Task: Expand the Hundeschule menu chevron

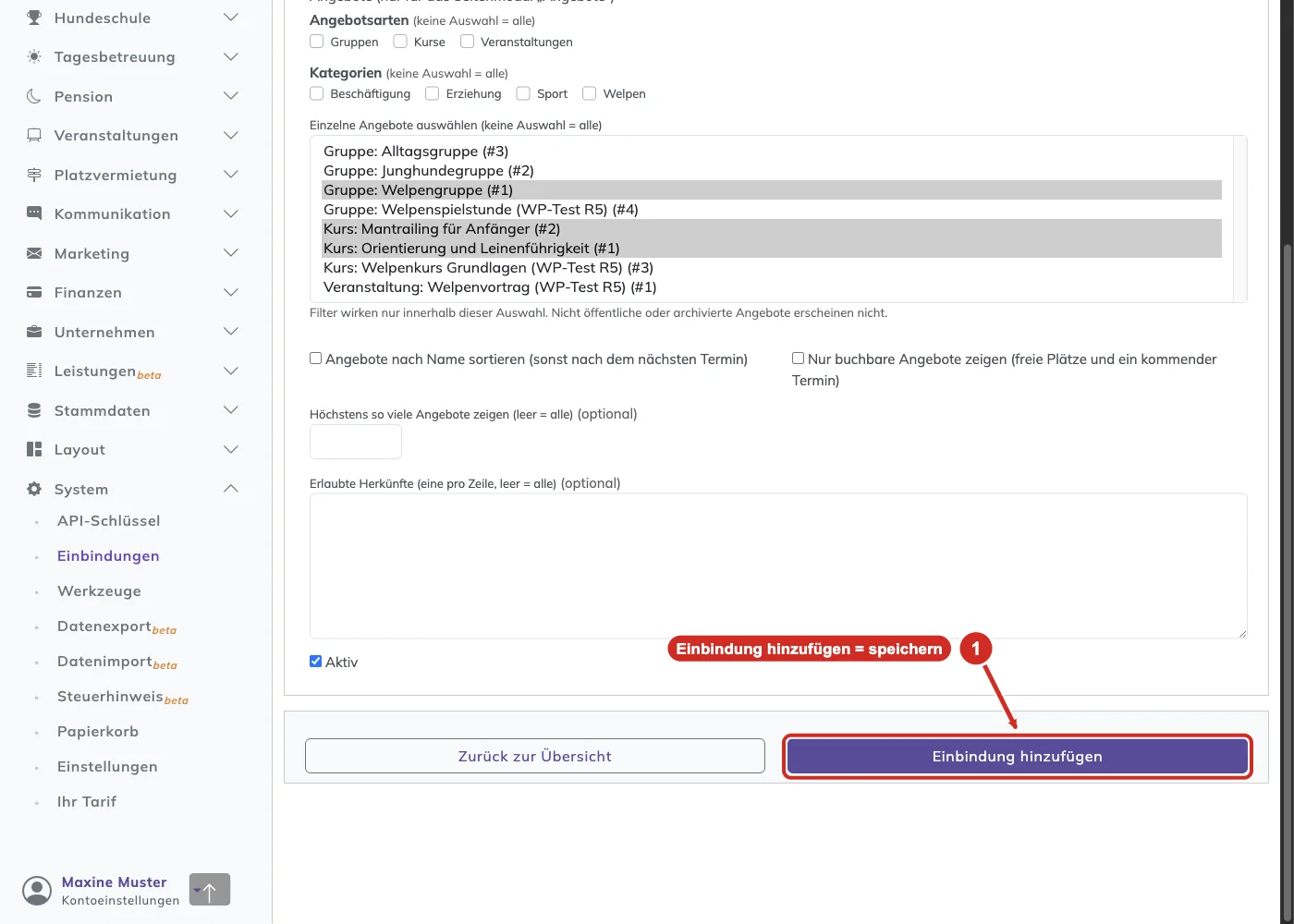Action: click(x=231, y=18)
